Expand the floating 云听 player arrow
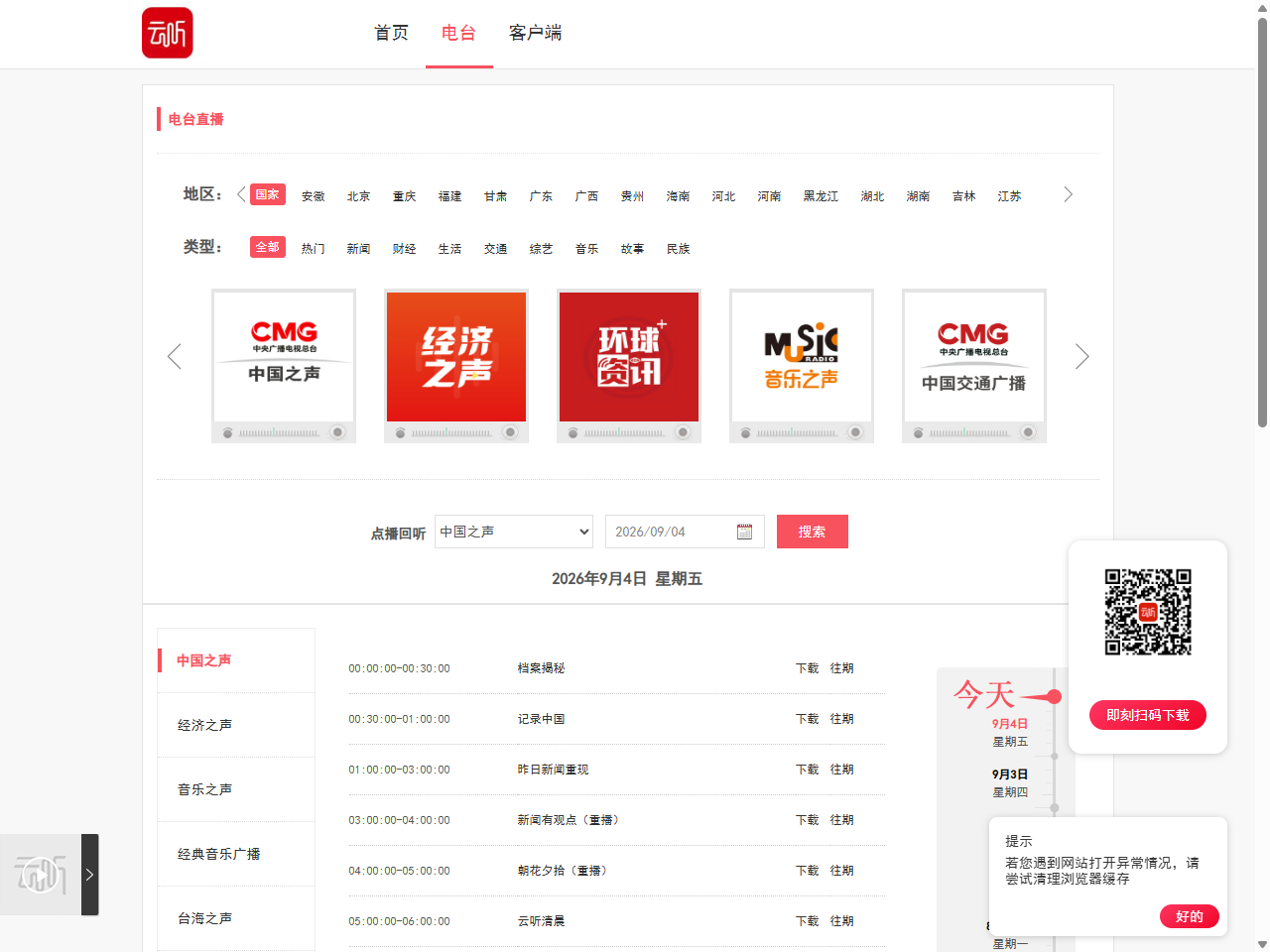1270x952 pixels. 89,875
